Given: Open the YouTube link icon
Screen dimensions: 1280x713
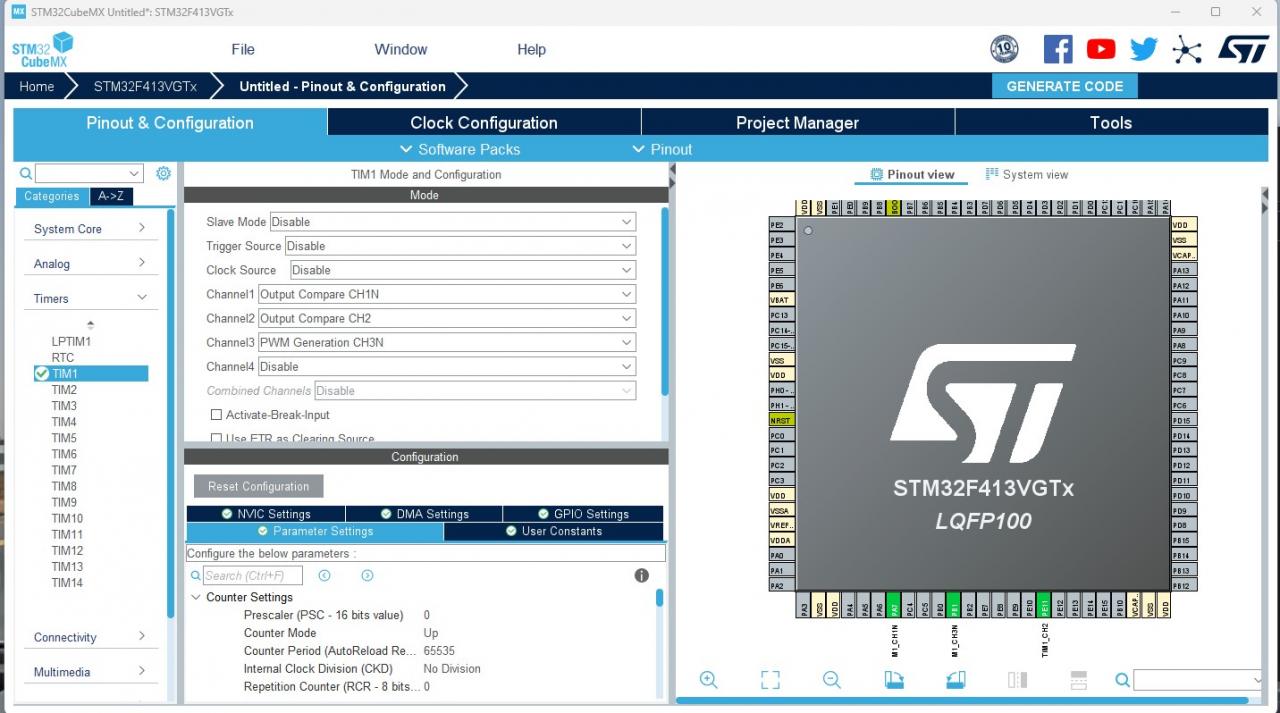Looking at the screenshot, I should [1101, 49].
